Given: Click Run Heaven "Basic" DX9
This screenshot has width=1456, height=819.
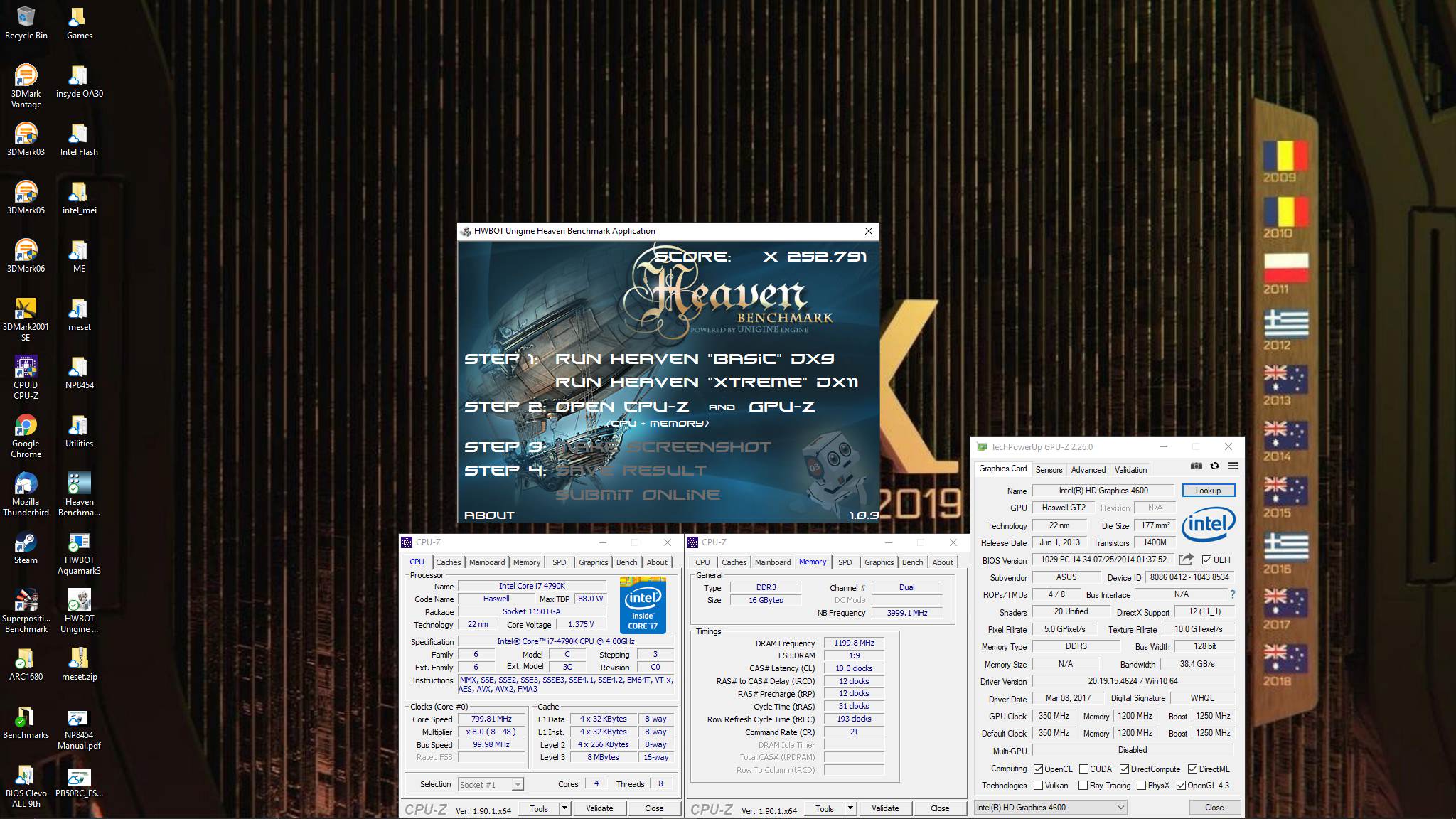Looking at the screenshot, I should point(695,359).
